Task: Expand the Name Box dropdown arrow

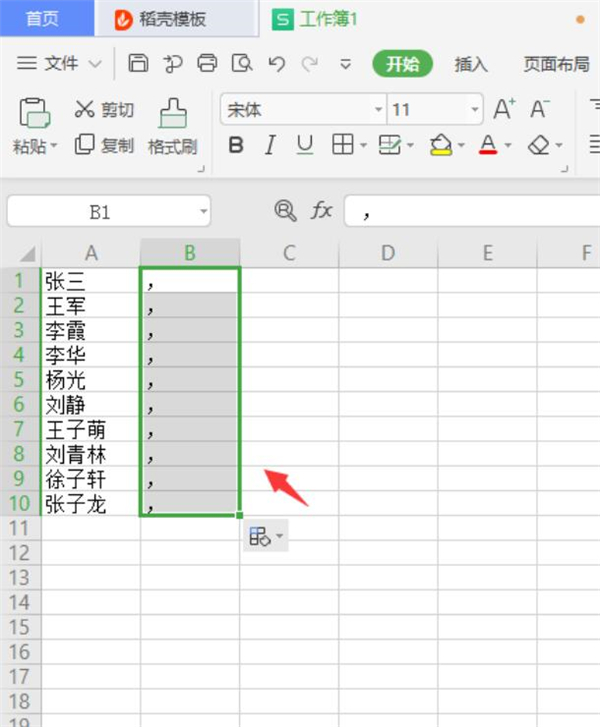Action: 203,211
